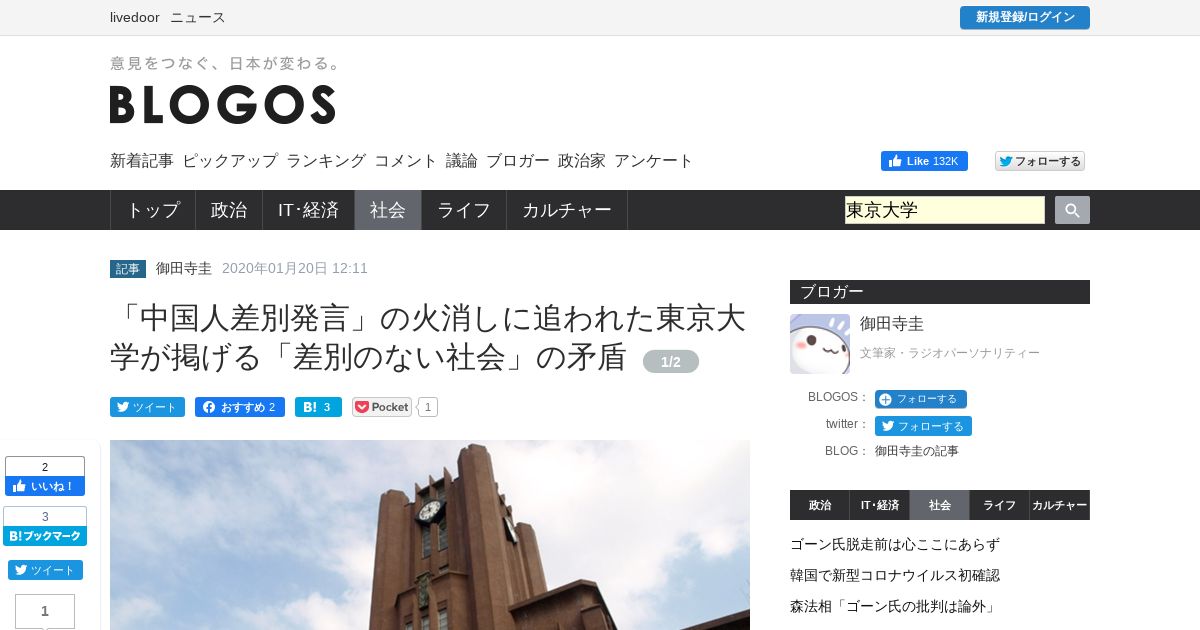Open 議論 menu link
The image size is (1200, 630).
coord(462,160)
